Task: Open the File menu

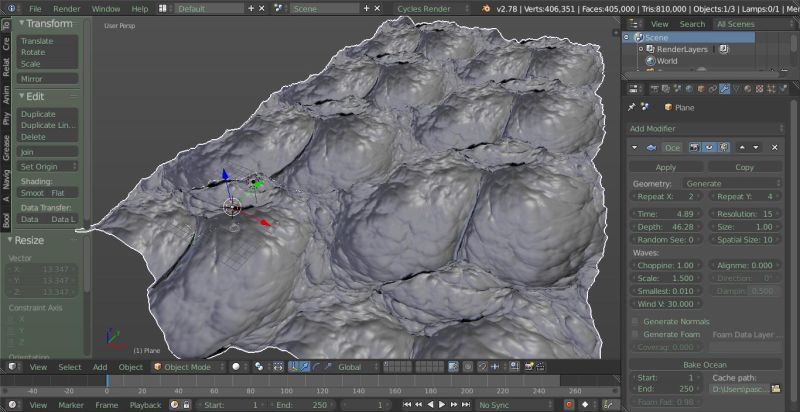Action: point(35,9)
